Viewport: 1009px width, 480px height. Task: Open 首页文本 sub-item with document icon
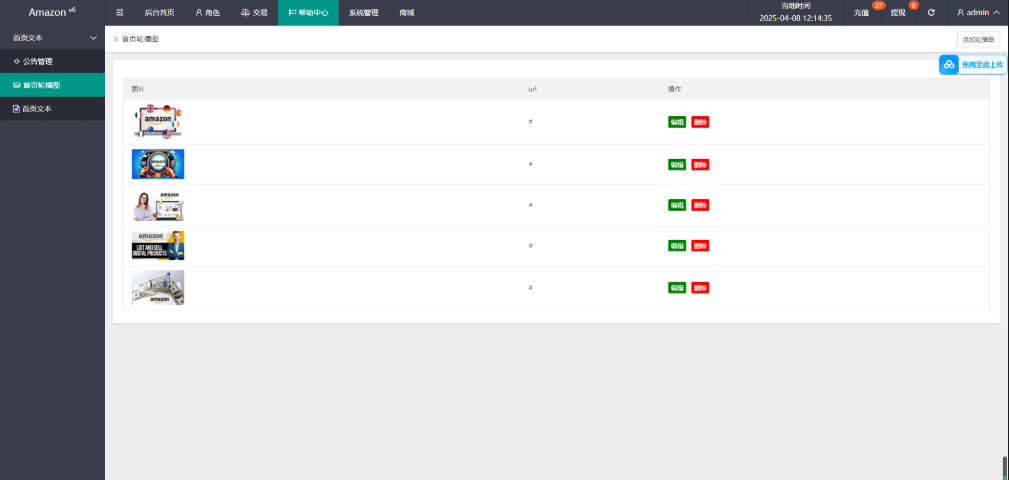(x=52, y=109)
